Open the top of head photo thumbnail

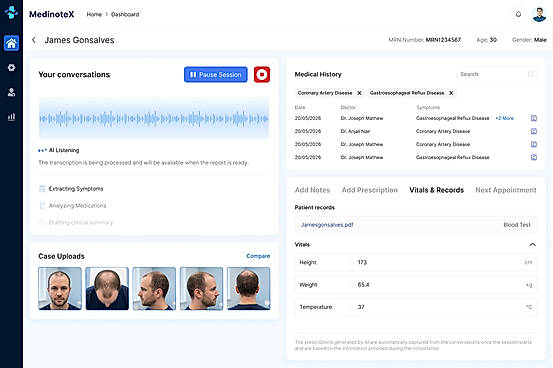pos(107,289)
